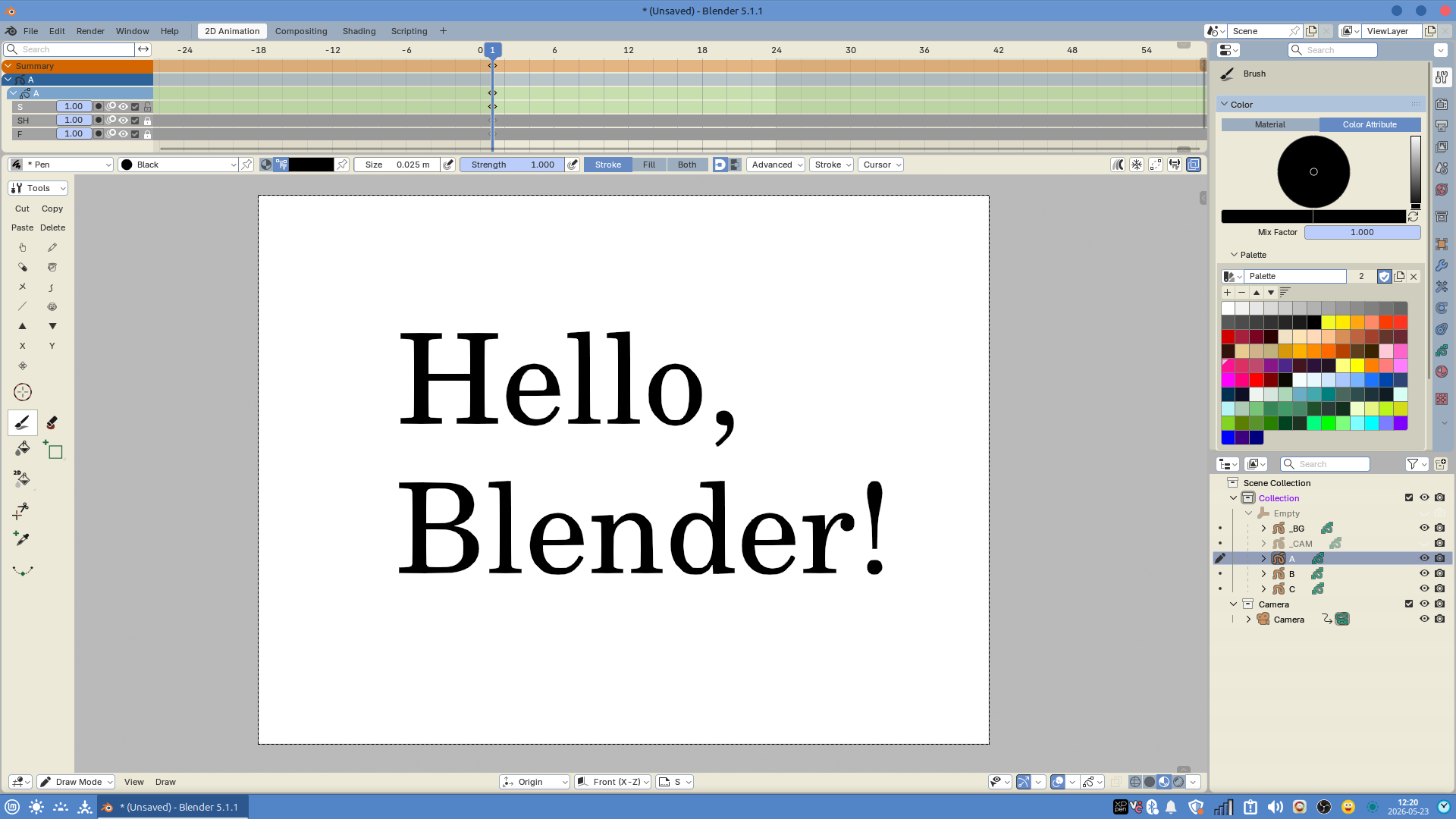Add a new palette color
The height and width of the screenshot is (819, 1456).
[1227, 292]
